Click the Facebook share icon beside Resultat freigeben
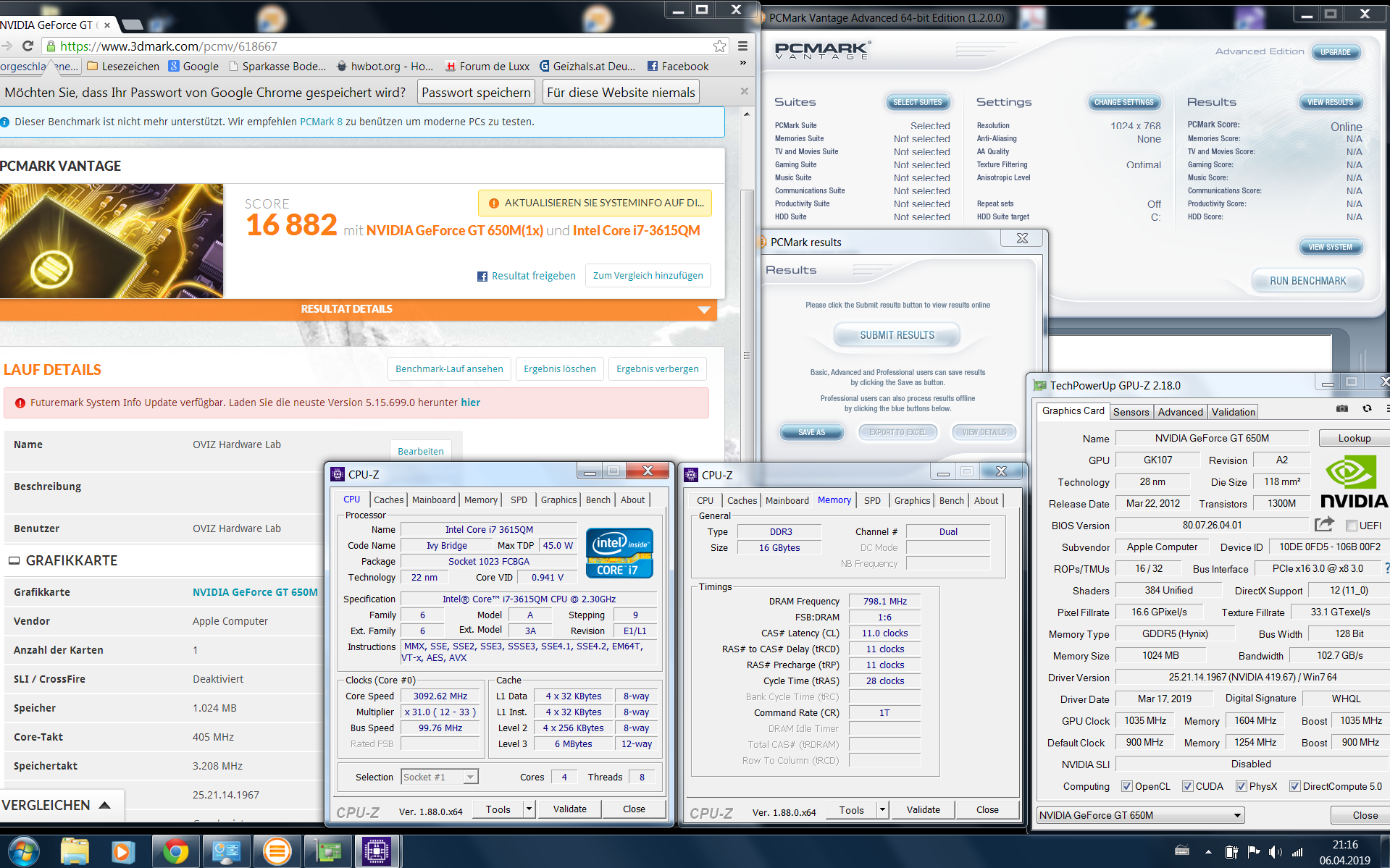 click(482, 277)
